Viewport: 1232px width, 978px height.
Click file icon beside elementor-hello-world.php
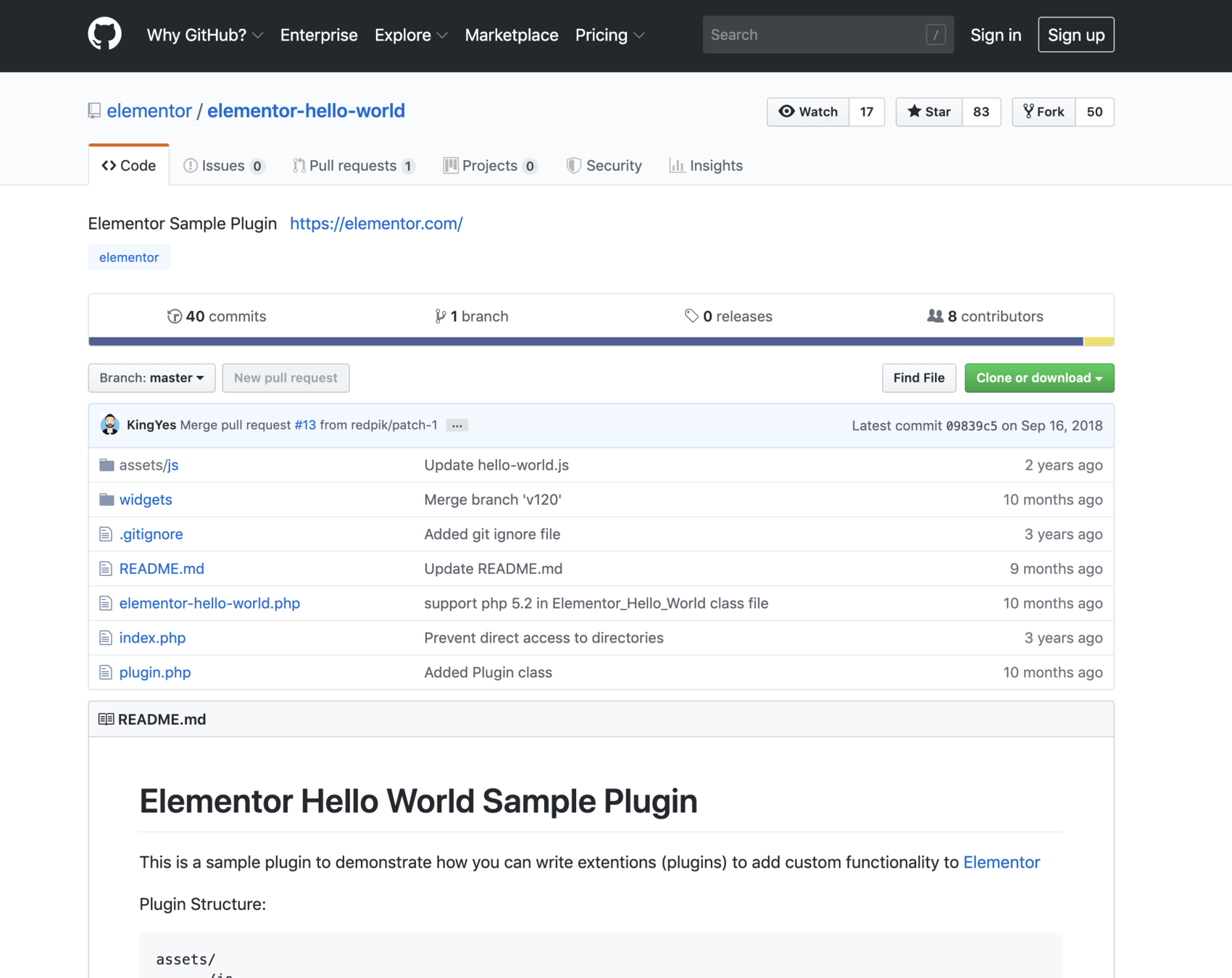pos(106,603)
